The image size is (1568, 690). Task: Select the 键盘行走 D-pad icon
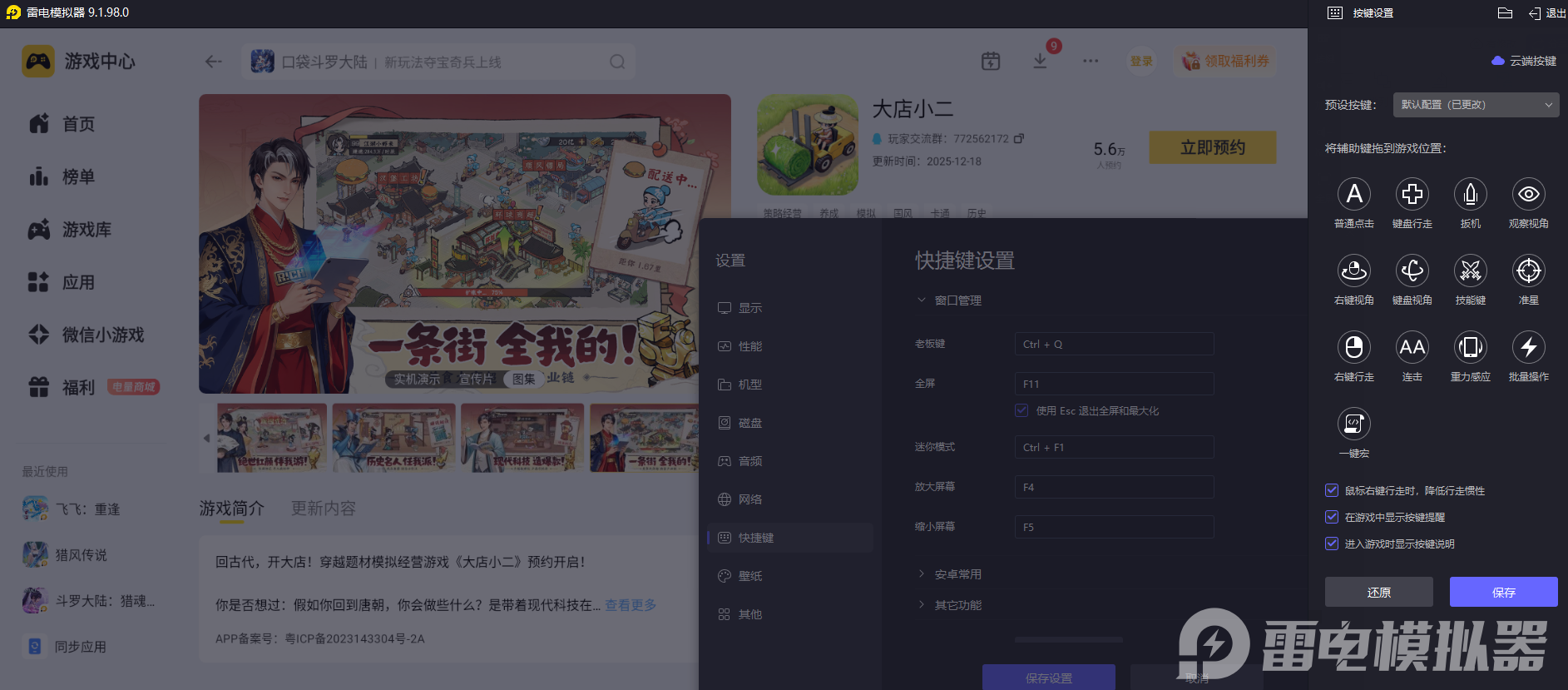pos(1412,195)
